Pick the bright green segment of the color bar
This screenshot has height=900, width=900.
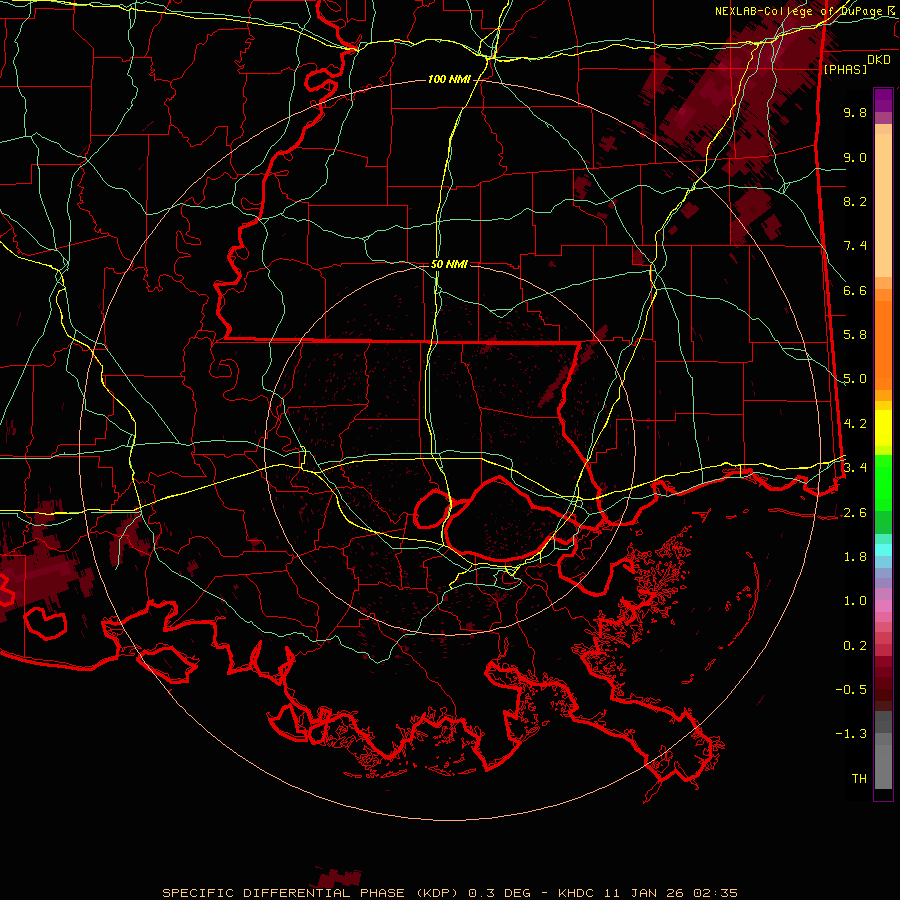[883, 484]
